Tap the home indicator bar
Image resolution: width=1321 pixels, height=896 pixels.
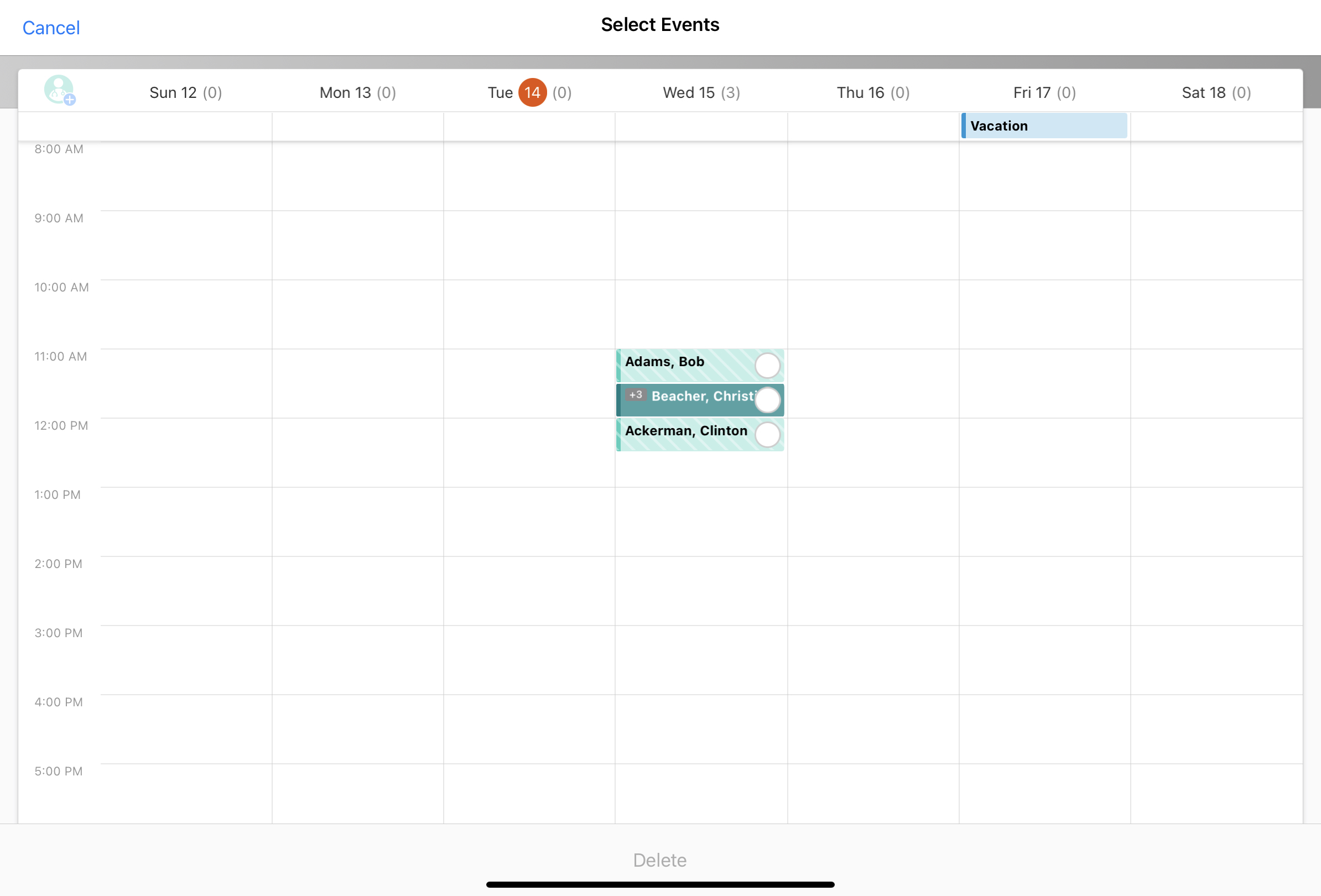tap(660, 884)
